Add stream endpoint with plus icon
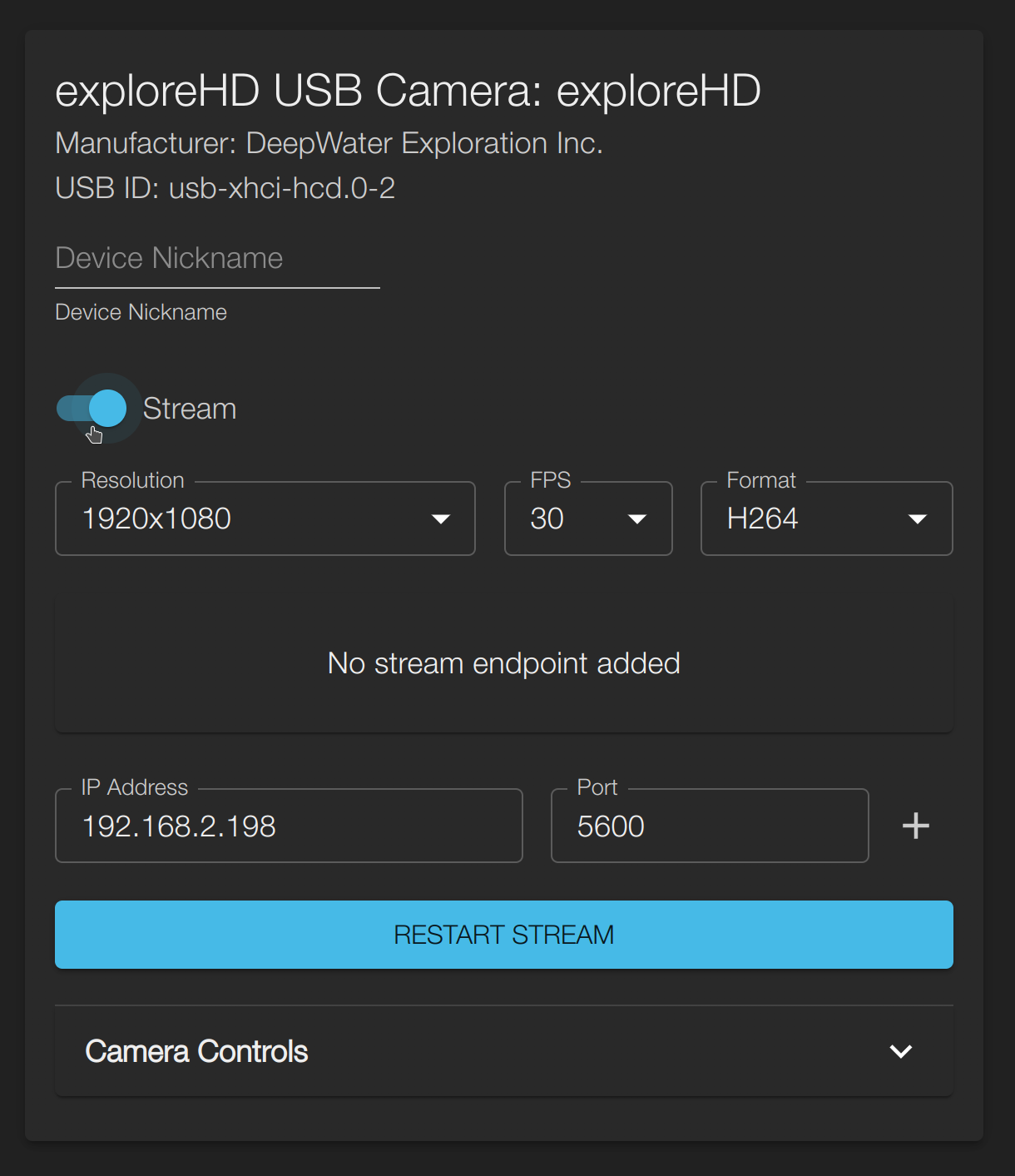This screenshot has height=1176, width=1015. pos(916,826)
